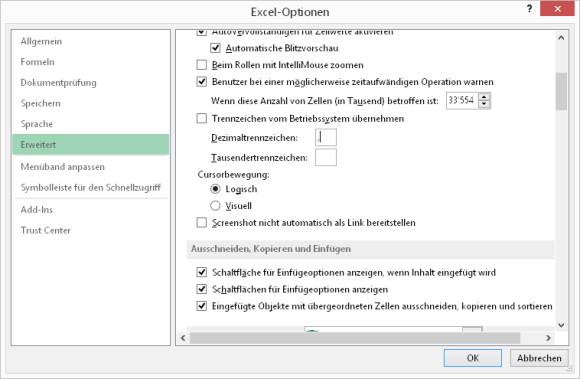Check Trennzeichen vom Betriebssystem übernehmen

tap(202, 118)
